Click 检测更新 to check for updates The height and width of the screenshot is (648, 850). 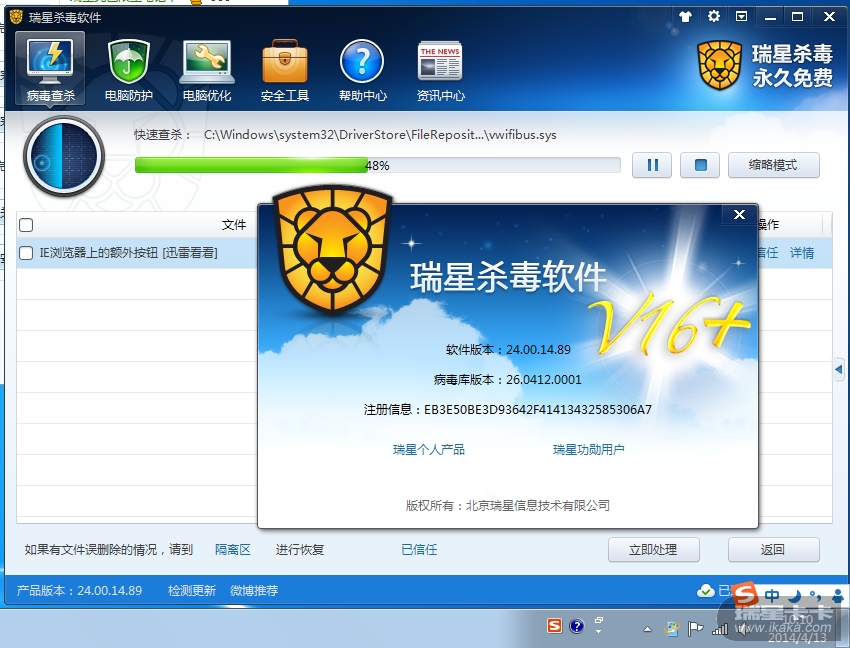coord(192,591)
